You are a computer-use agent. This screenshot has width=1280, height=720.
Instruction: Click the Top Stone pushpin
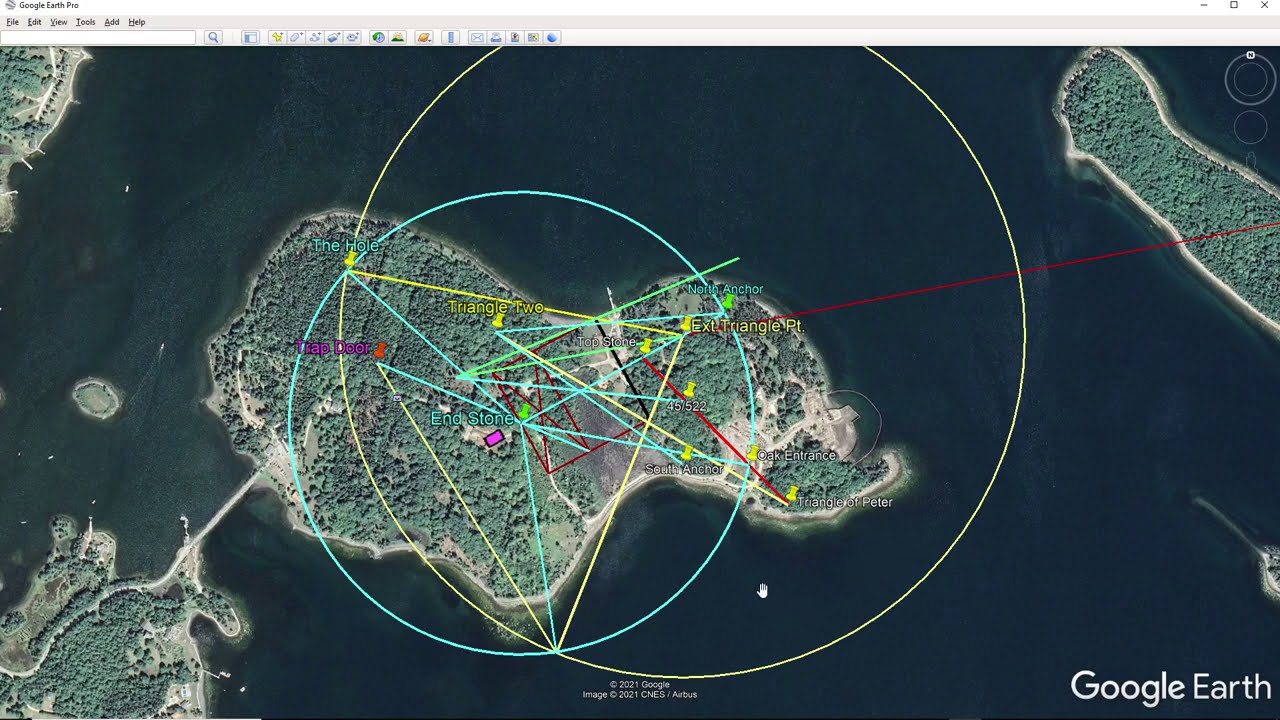(x=646, y=347)
